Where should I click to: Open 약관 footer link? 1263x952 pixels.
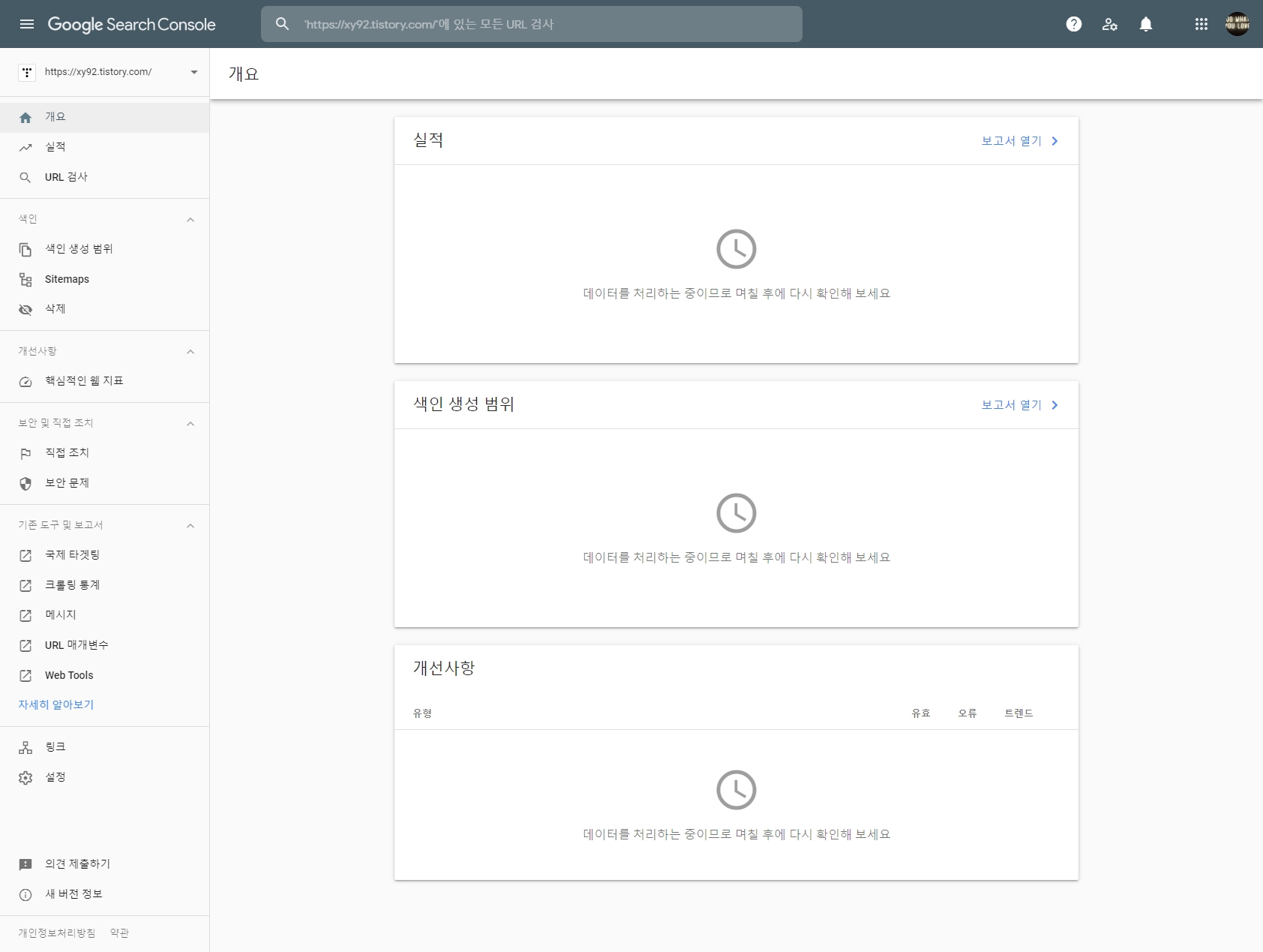pyautogui.click(x=119, y=933)
